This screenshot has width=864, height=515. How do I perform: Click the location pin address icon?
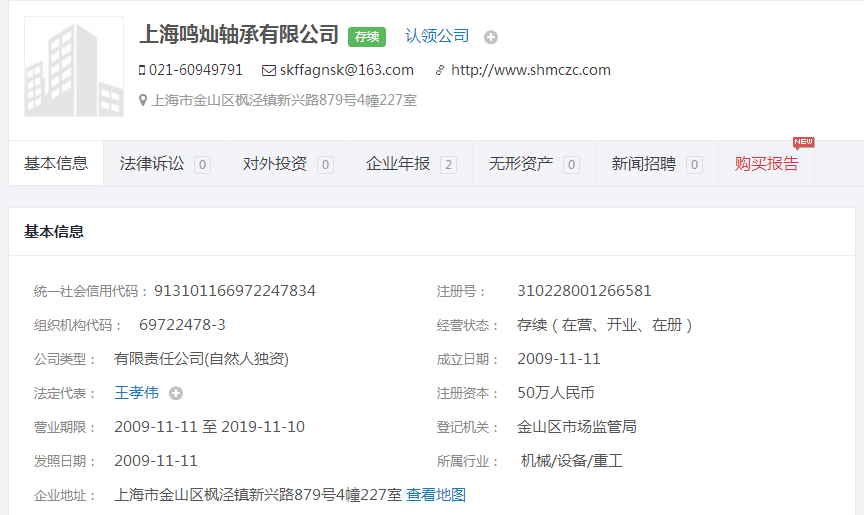(x=143, y=100)
